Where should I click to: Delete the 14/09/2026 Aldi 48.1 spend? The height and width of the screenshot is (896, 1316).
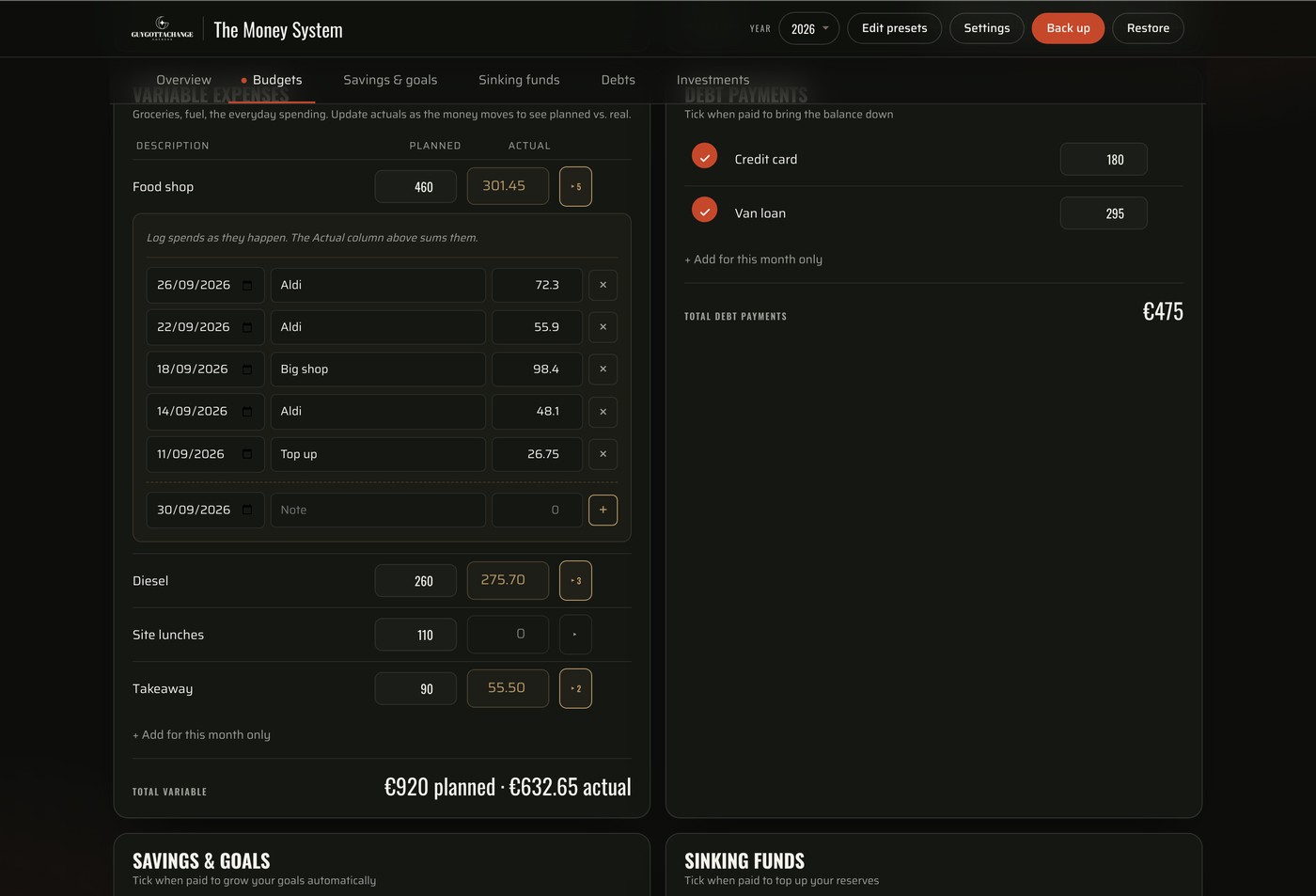point(603,412)
